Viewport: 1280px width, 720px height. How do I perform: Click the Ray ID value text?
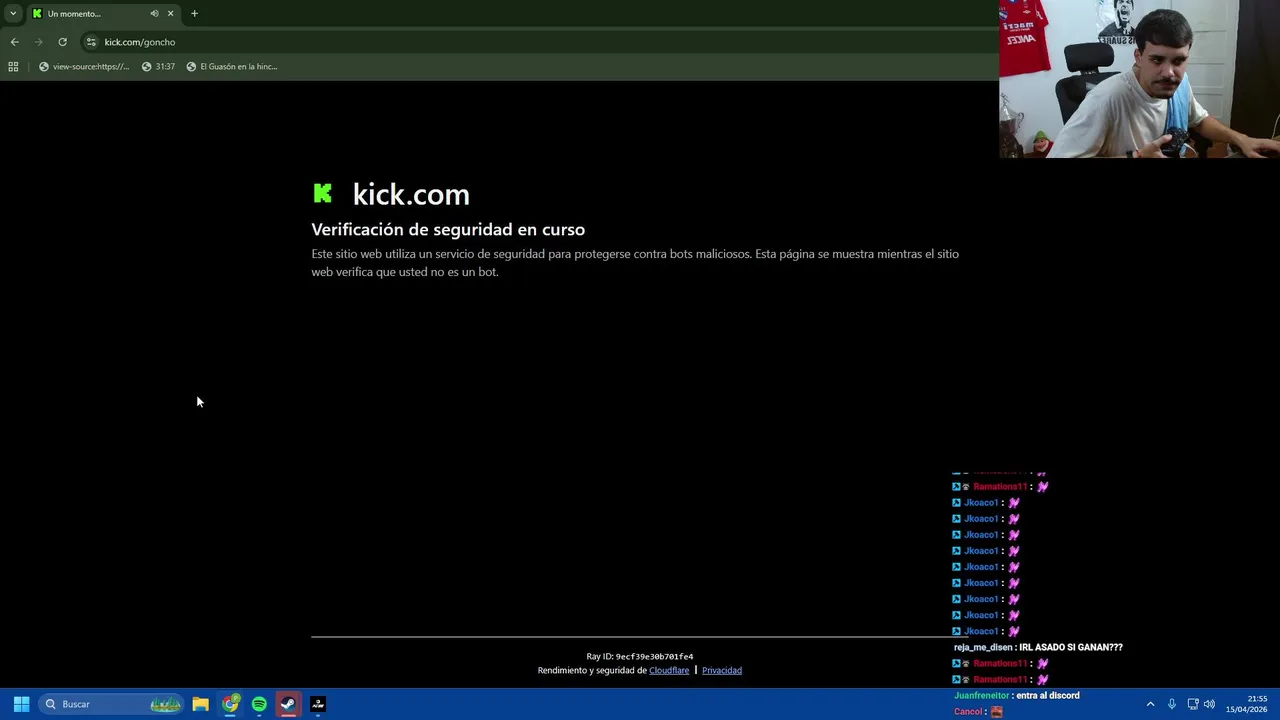pos(654,657)
